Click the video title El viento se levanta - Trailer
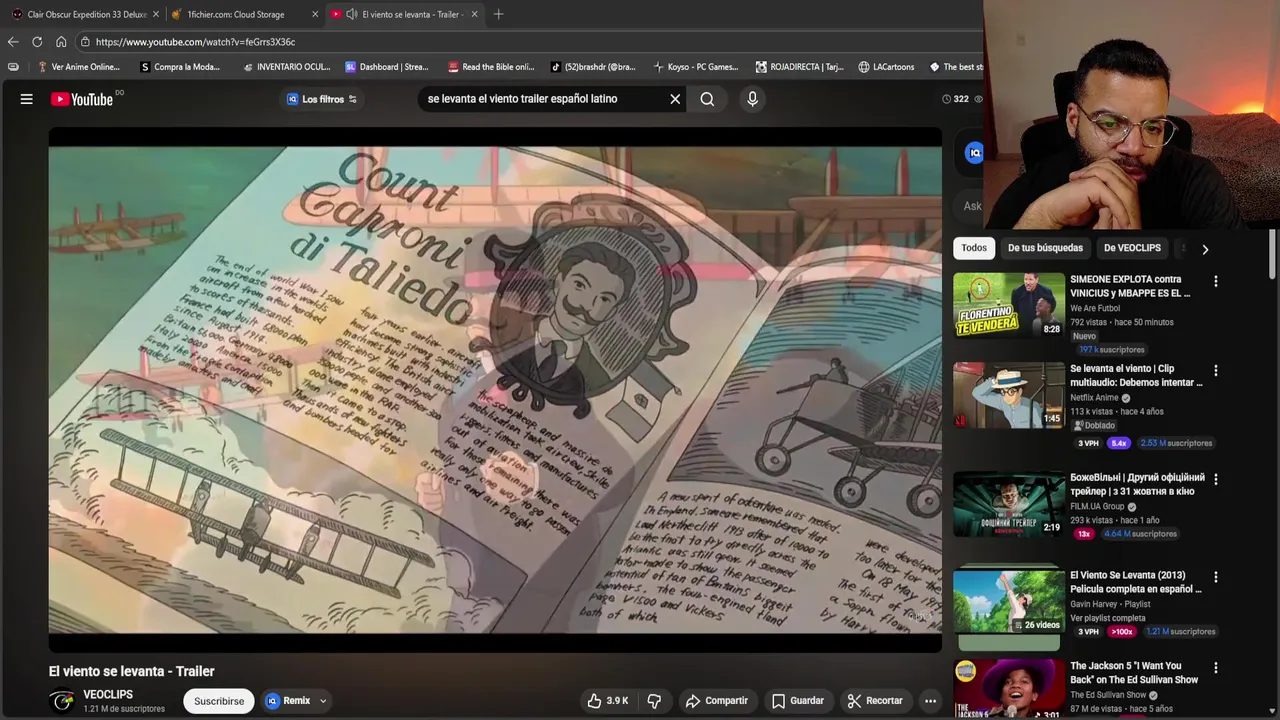 point(132,671)
